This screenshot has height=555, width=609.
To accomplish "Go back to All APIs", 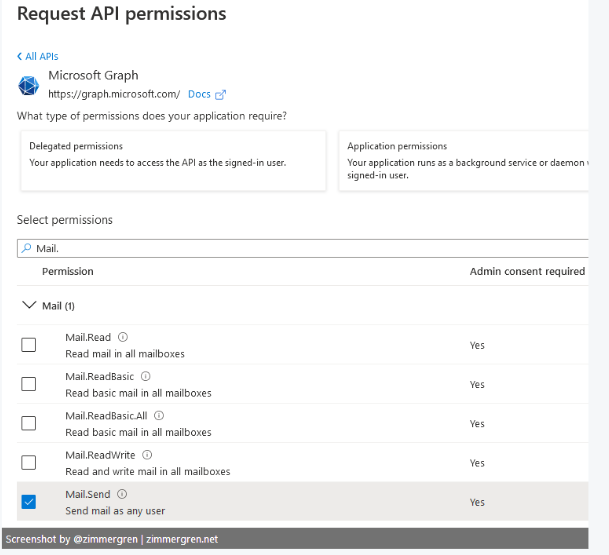I will [41, 56].
